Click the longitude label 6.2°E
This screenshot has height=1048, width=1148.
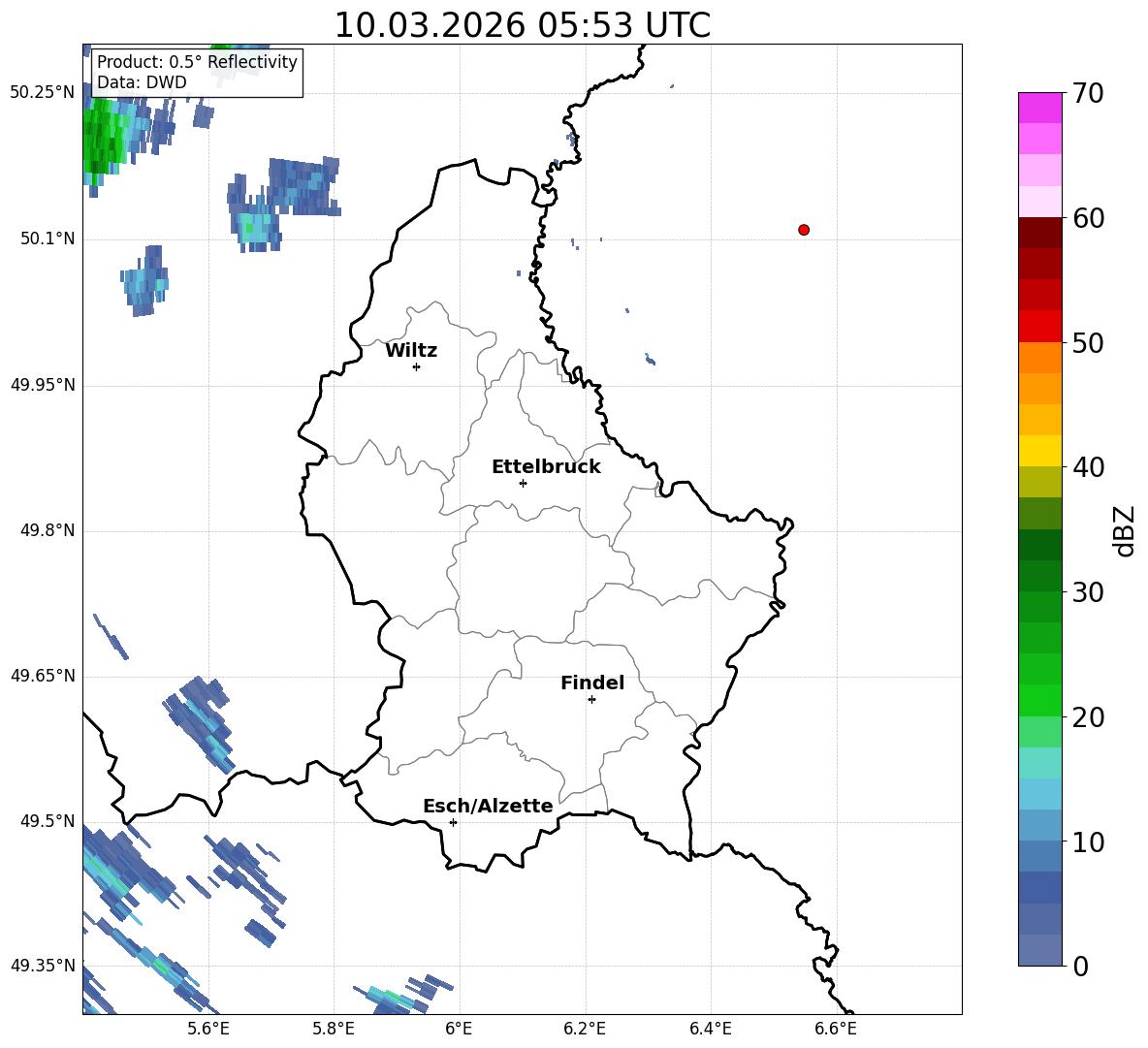click(x=585, y=1029)
